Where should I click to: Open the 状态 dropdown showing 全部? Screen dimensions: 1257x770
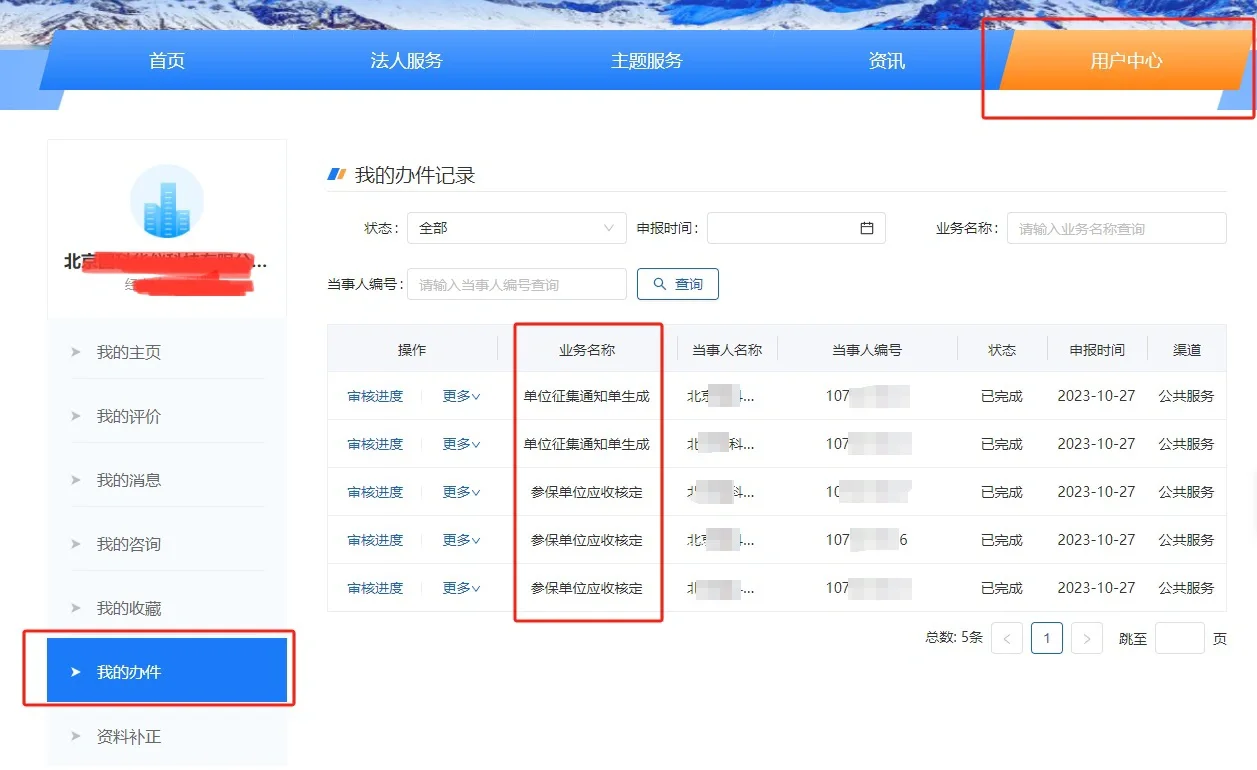pyautogui.click(x=516, y=228)
